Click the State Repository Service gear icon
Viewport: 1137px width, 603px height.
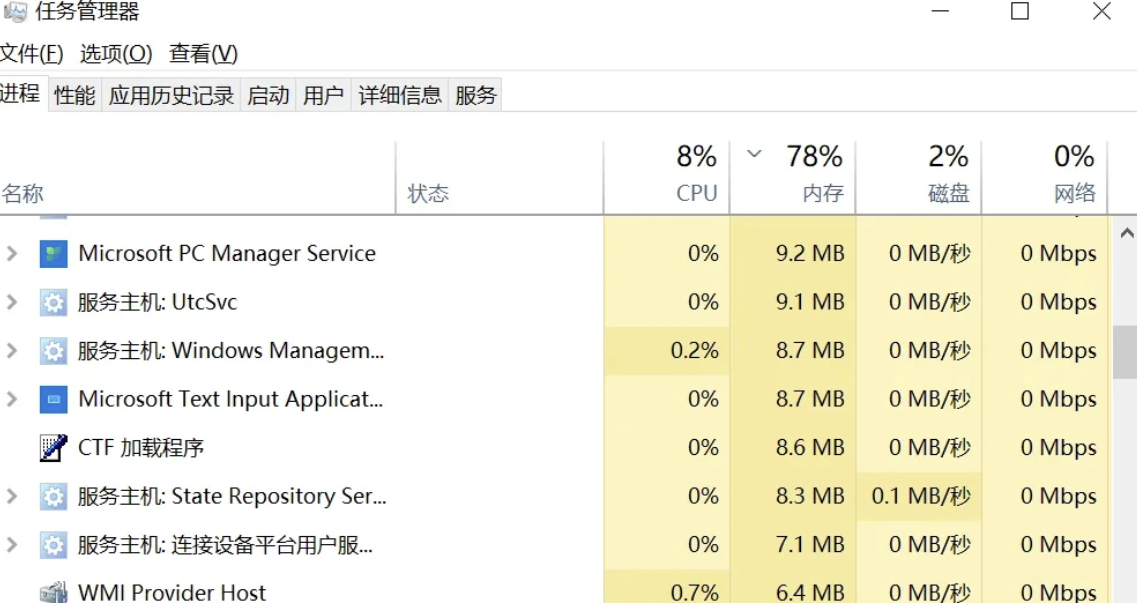pyautogui.click(x=53, y=497)
